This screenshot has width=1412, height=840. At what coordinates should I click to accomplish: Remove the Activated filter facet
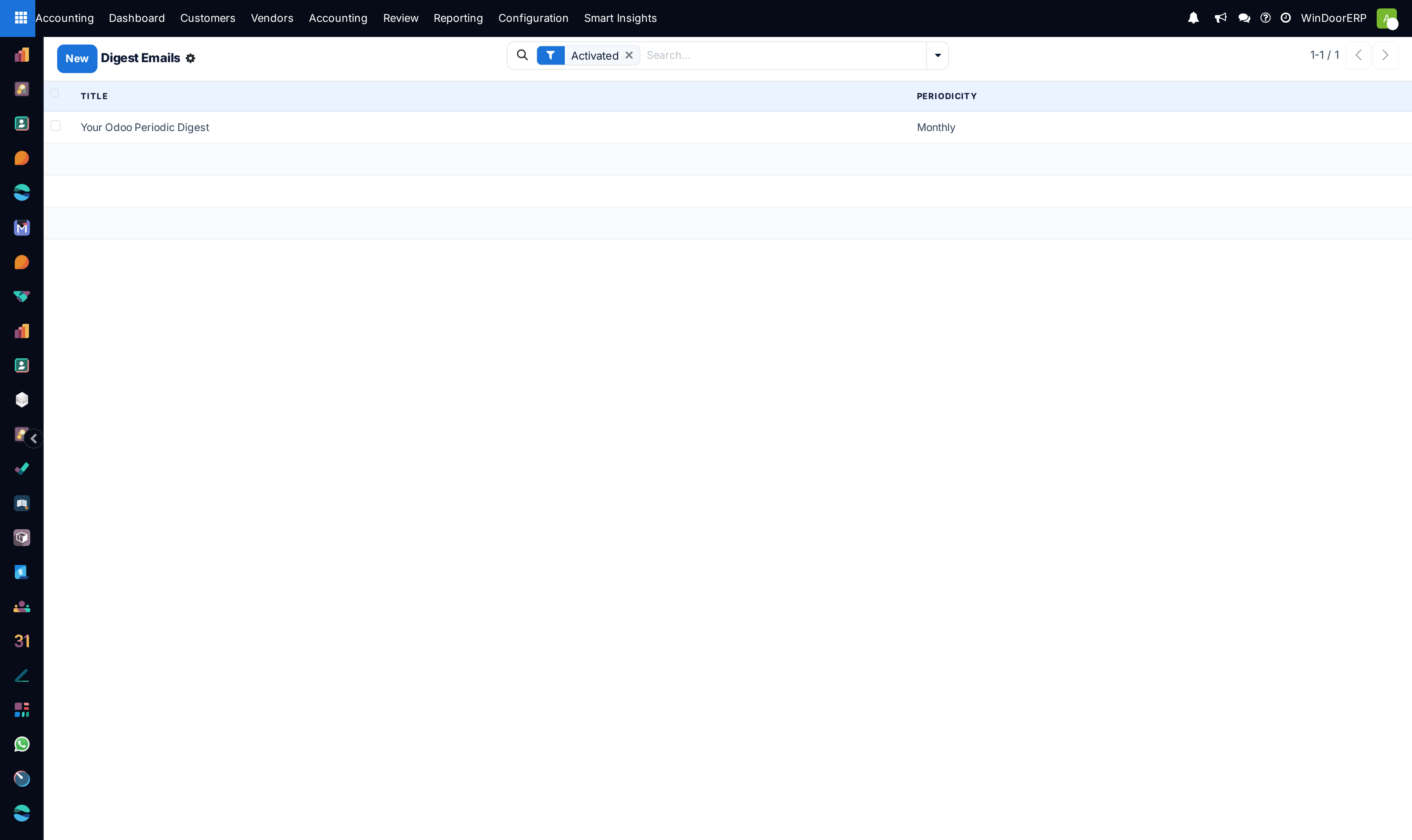coord(629,55)
